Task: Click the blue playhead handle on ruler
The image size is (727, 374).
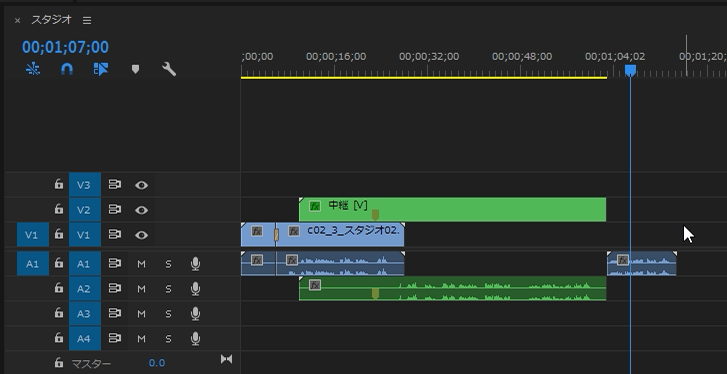Action: 630,70
